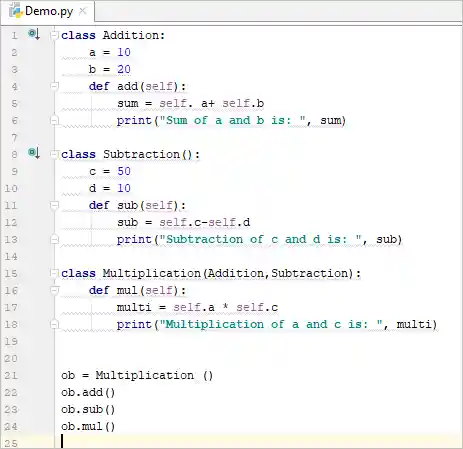This screenshot has width=463, height=449.
Task: Select the 'def add(self):' line
Action: click(137, 86)
